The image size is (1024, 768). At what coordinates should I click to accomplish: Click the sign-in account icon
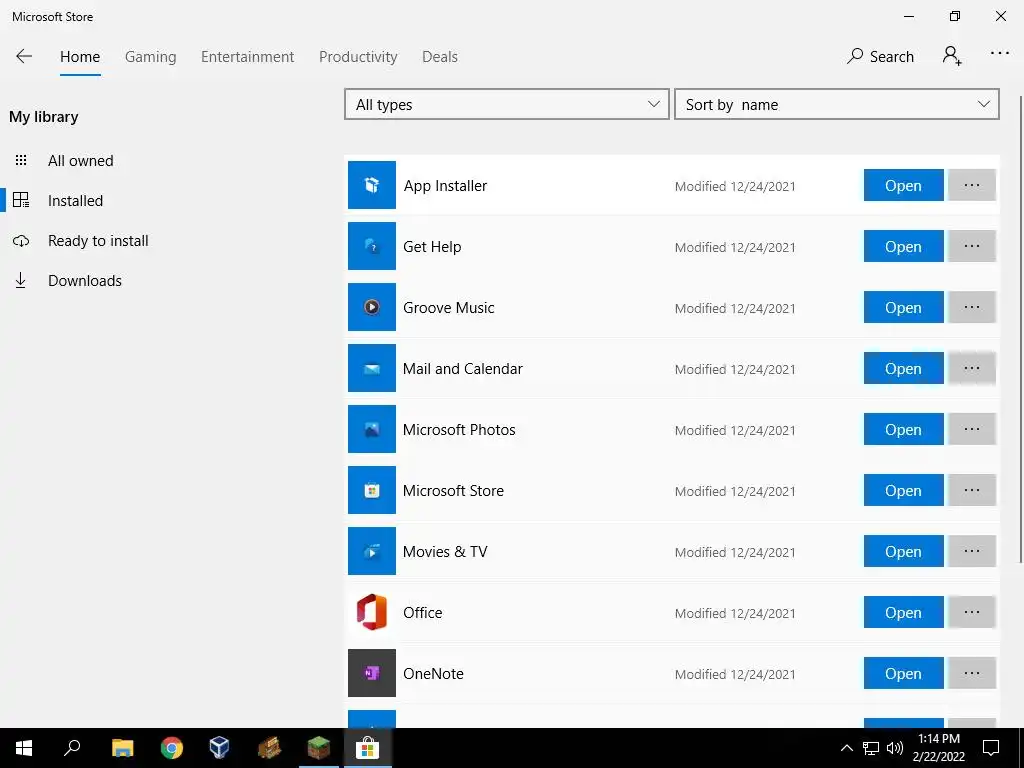[952, 56]
